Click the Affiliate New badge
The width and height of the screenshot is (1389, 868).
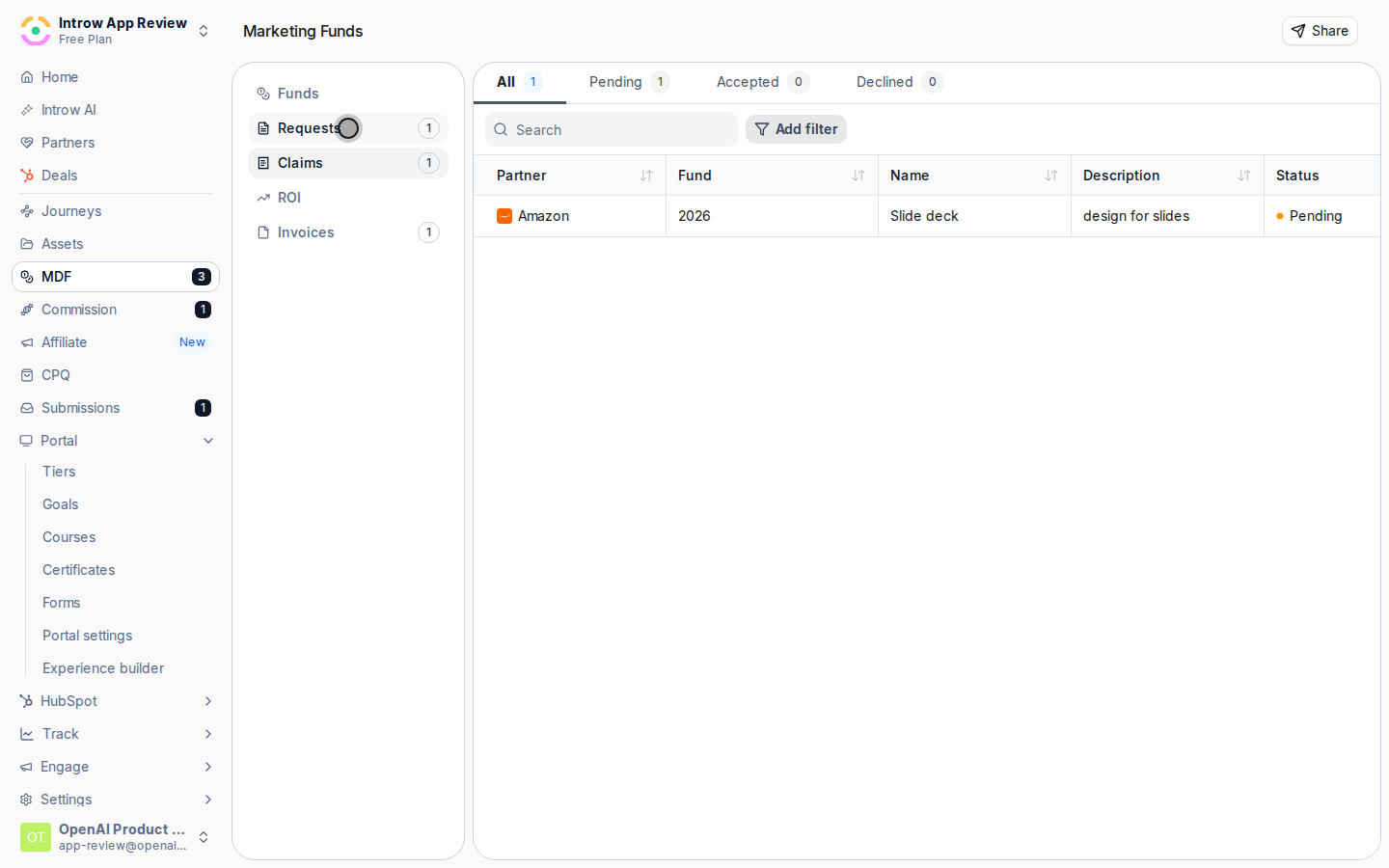click(192, 342)
